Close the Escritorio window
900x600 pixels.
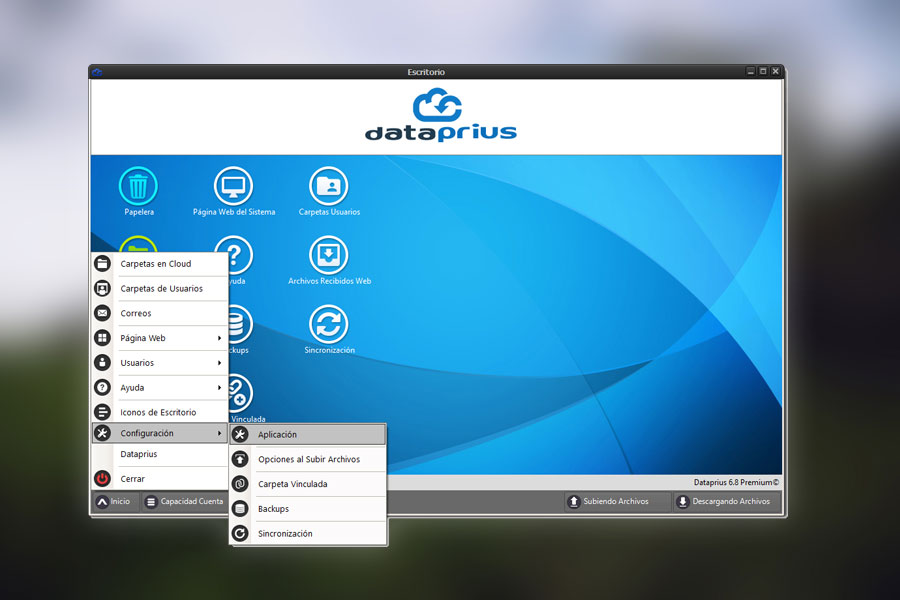(x=775, y=71)
